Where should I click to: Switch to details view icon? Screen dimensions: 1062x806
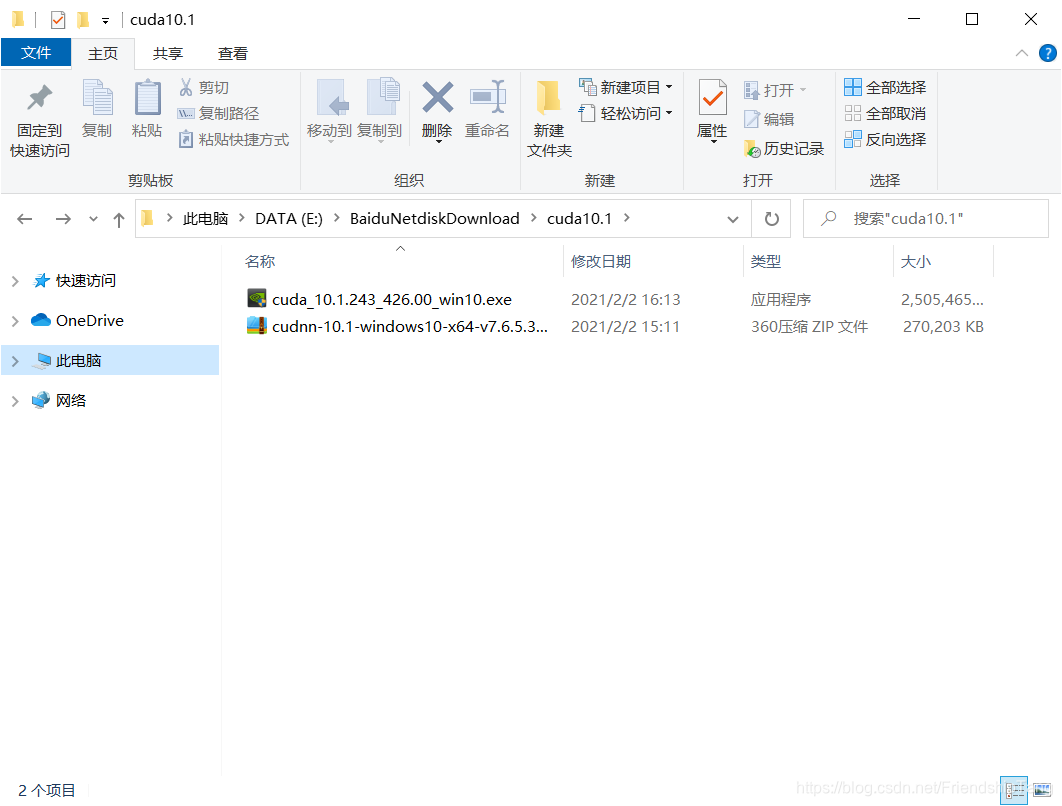(x=1013, y=790)
